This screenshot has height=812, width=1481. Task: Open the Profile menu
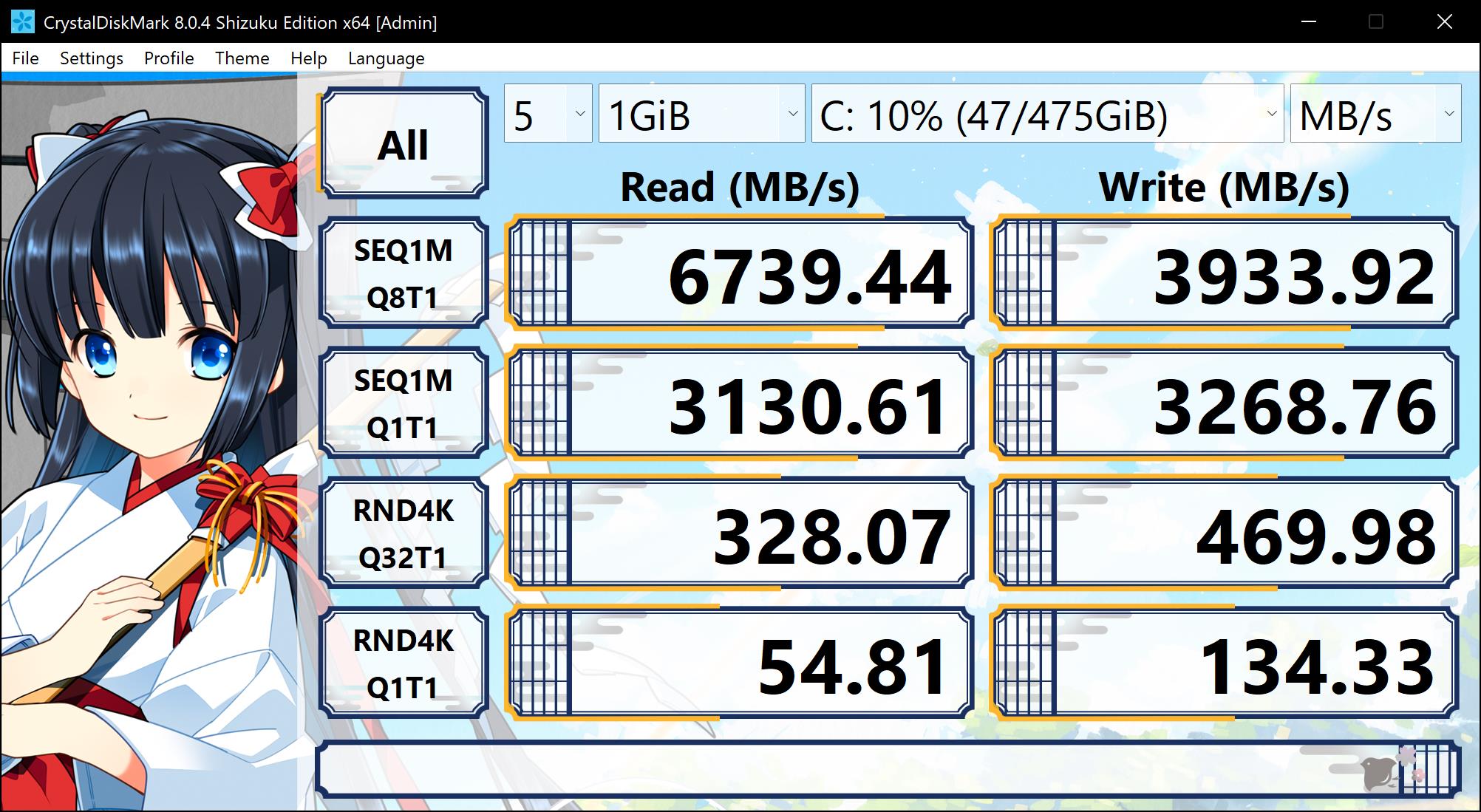click(x=169, y=58)
